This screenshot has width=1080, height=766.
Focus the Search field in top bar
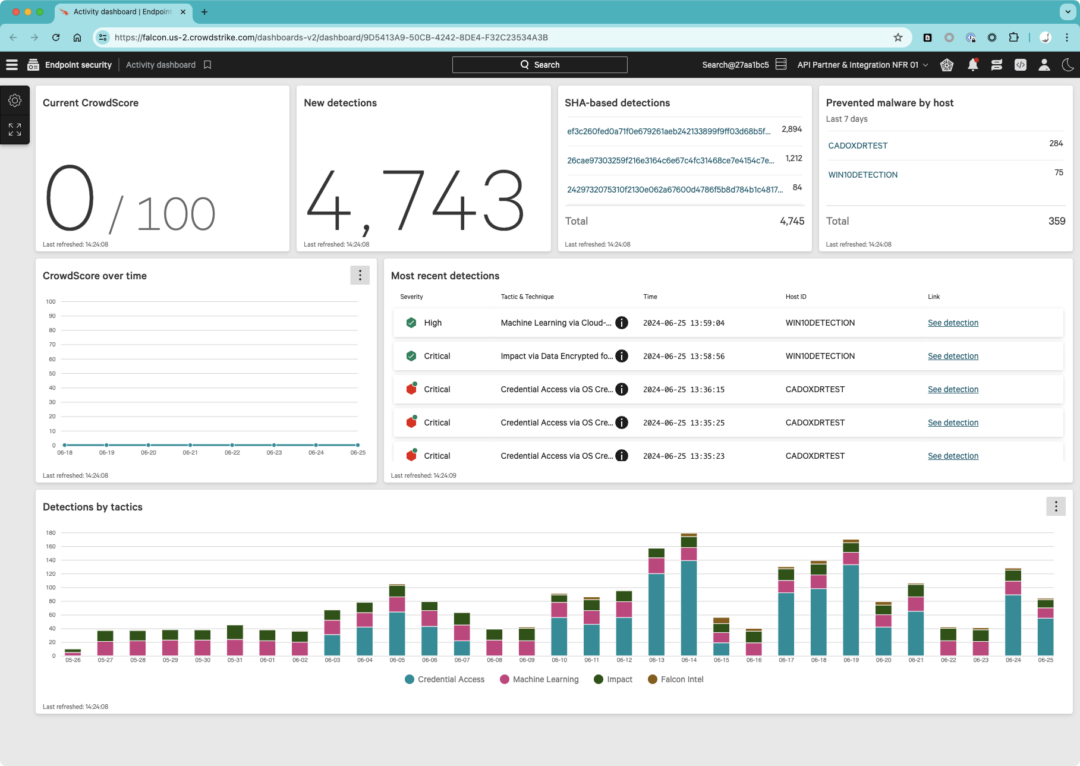pos(539,65)
